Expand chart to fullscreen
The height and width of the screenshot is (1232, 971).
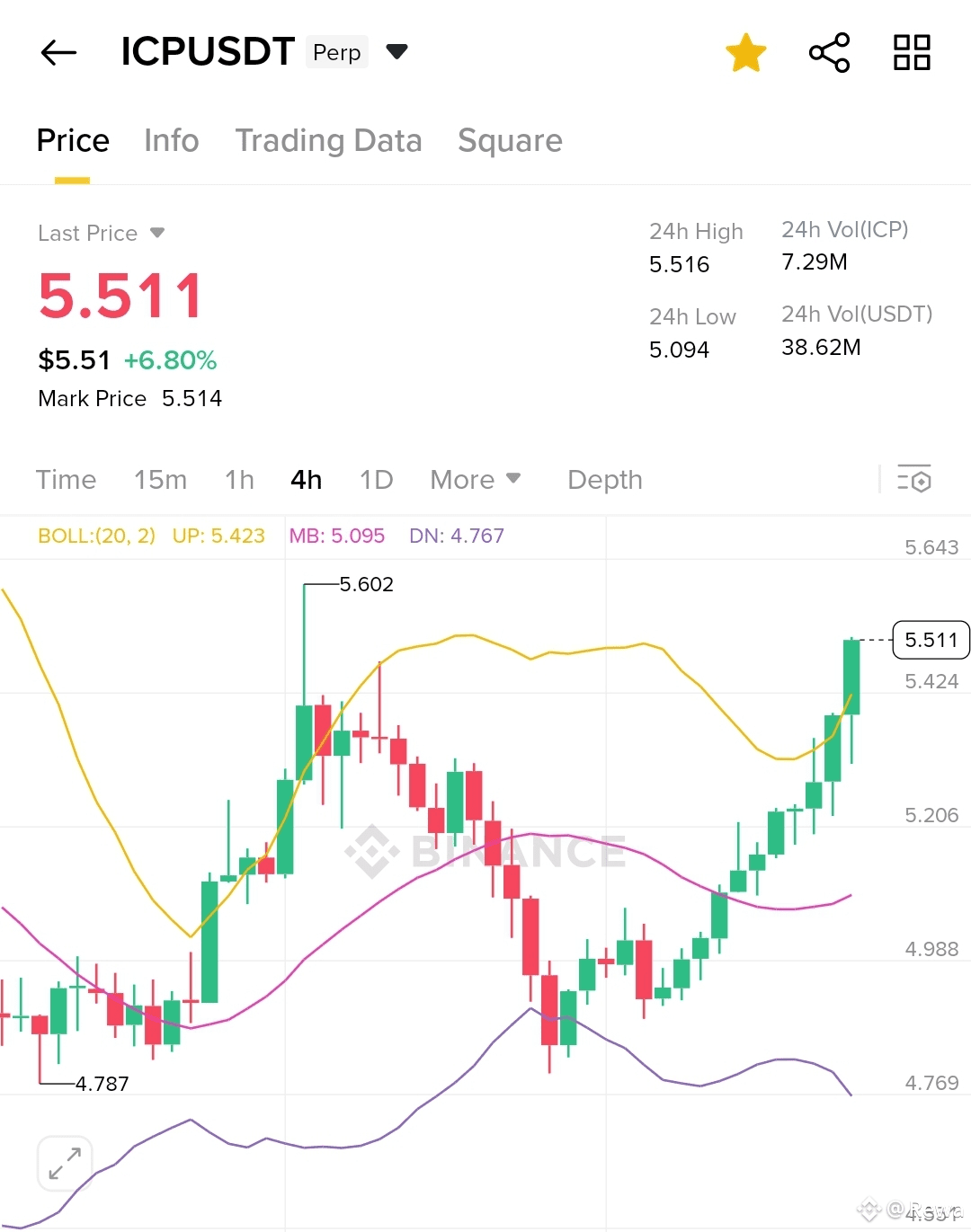pos(65,1163)
